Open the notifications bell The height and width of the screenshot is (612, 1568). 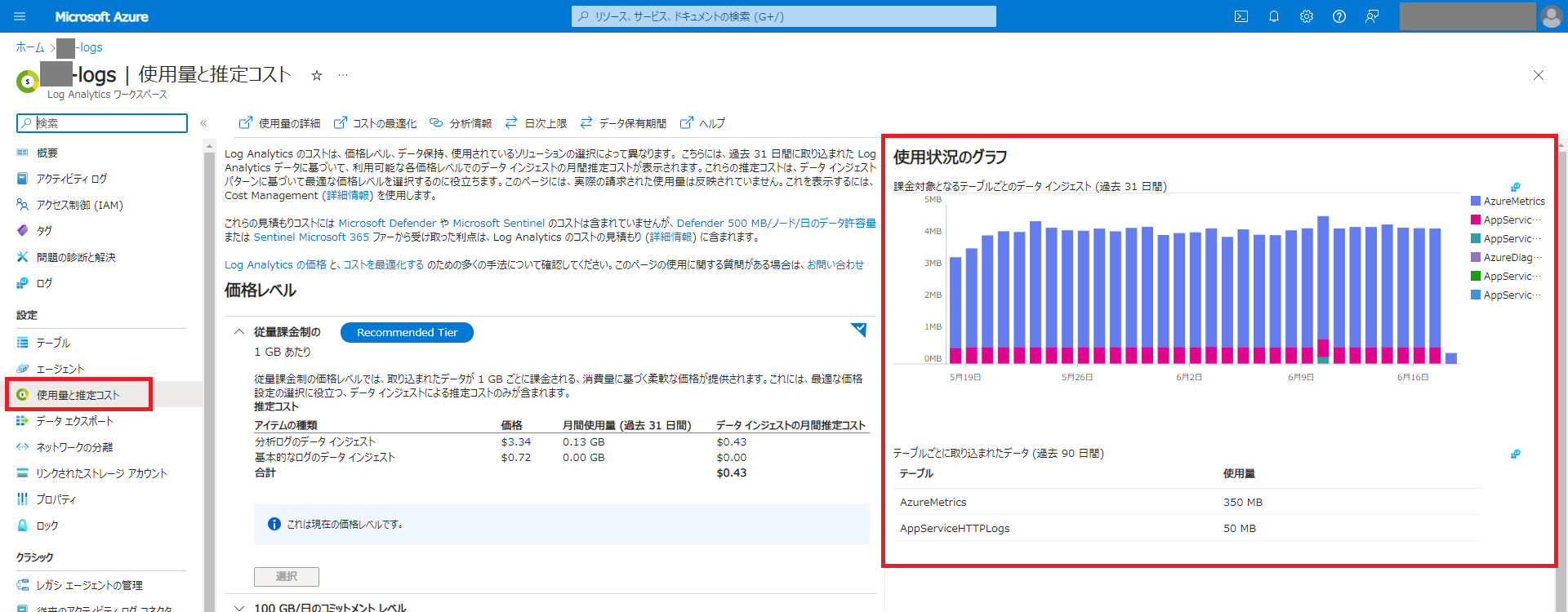tap(1274, 16)
